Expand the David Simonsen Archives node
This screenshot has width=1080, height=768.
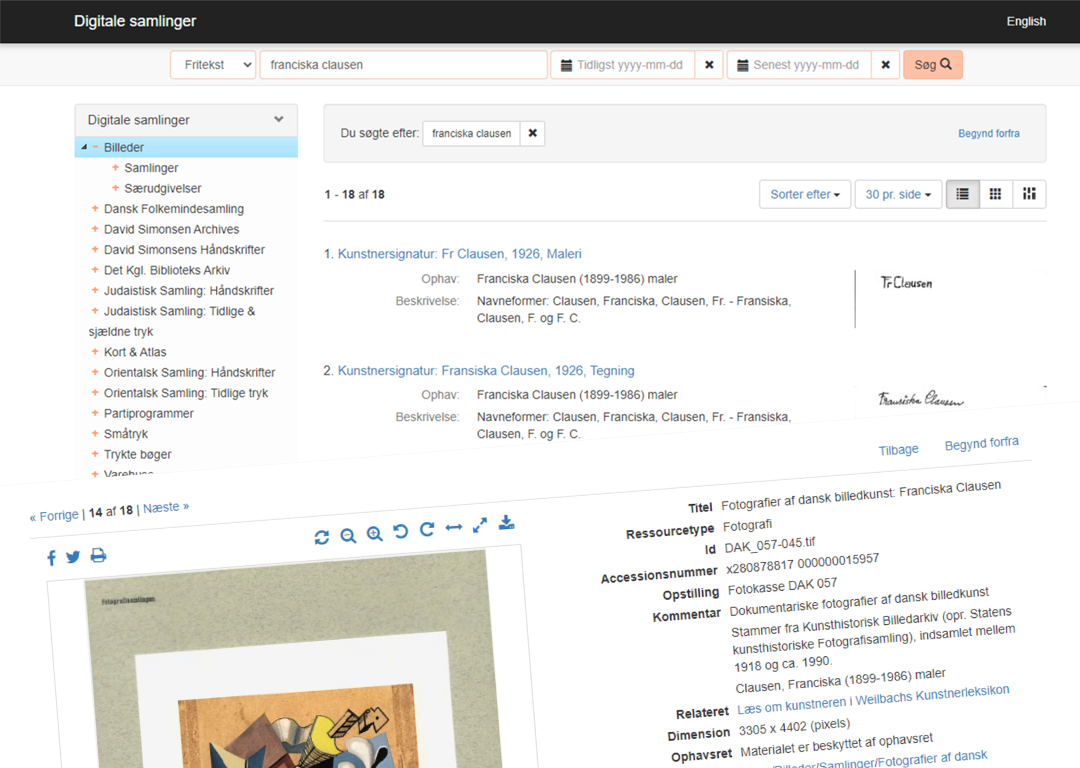[95, 229]
